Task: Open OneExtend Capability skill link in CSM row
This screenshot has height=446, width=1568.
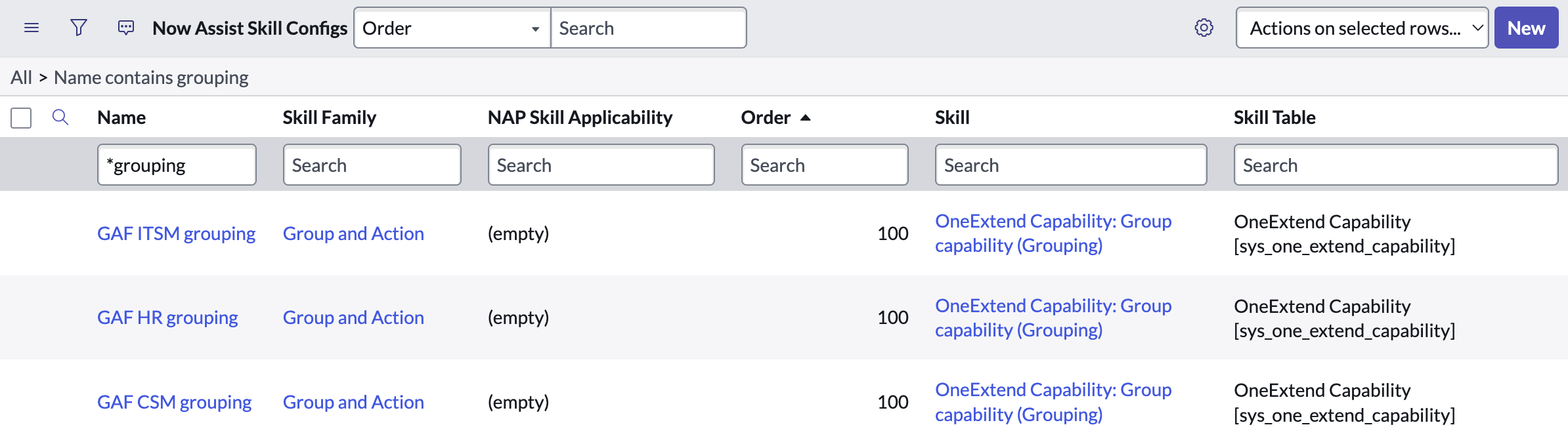Action: pos(1053,402)
